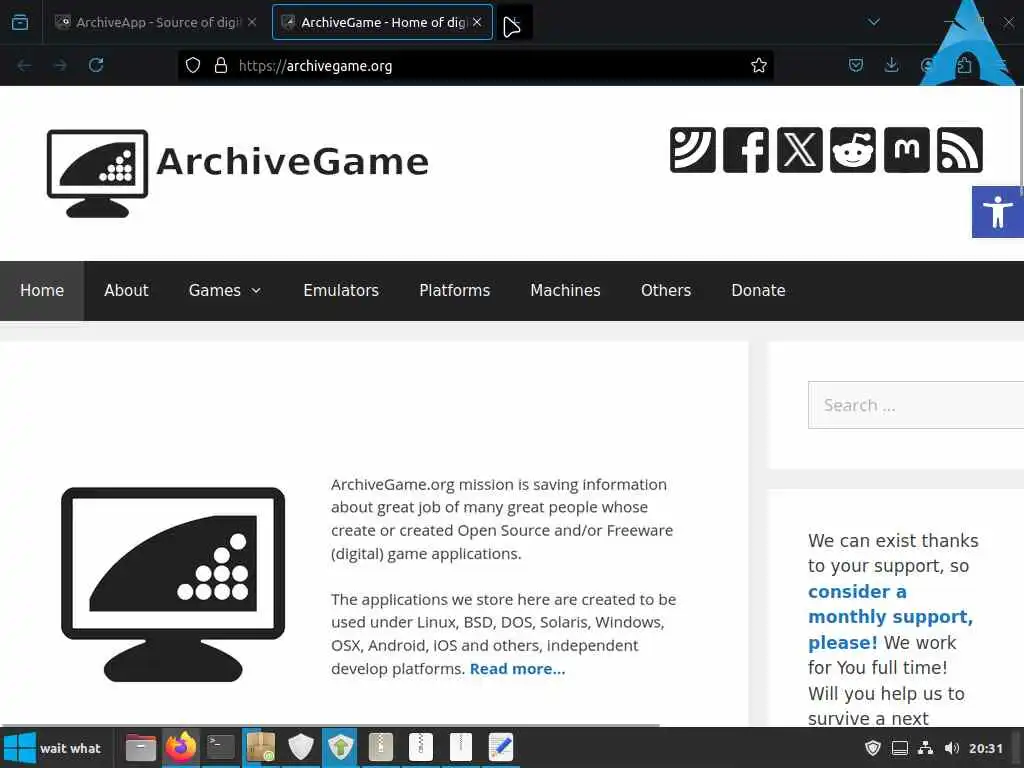The width and height of the screenshot is (1024, 768).
Task: Open the Donate menu item
Action: [x=758, y=291]
